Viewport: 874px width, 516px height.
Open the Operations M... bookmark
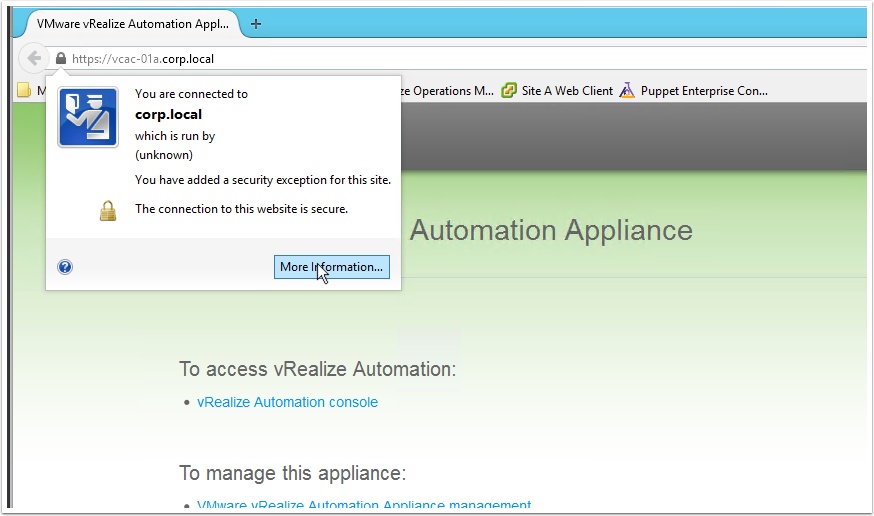[446, 91]
